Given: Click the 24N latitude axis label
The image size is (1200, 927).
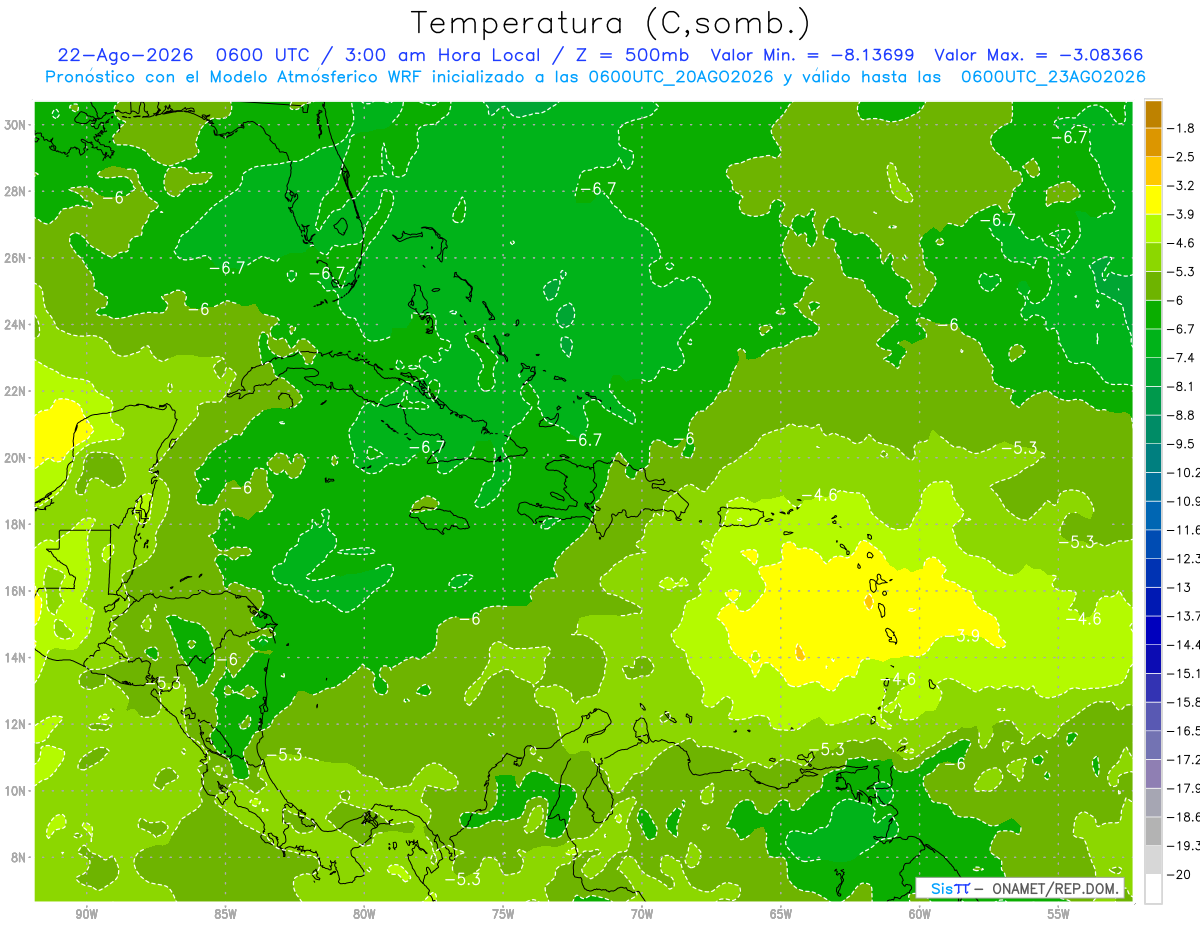Looking at the screenshot, I should (16, 325).
